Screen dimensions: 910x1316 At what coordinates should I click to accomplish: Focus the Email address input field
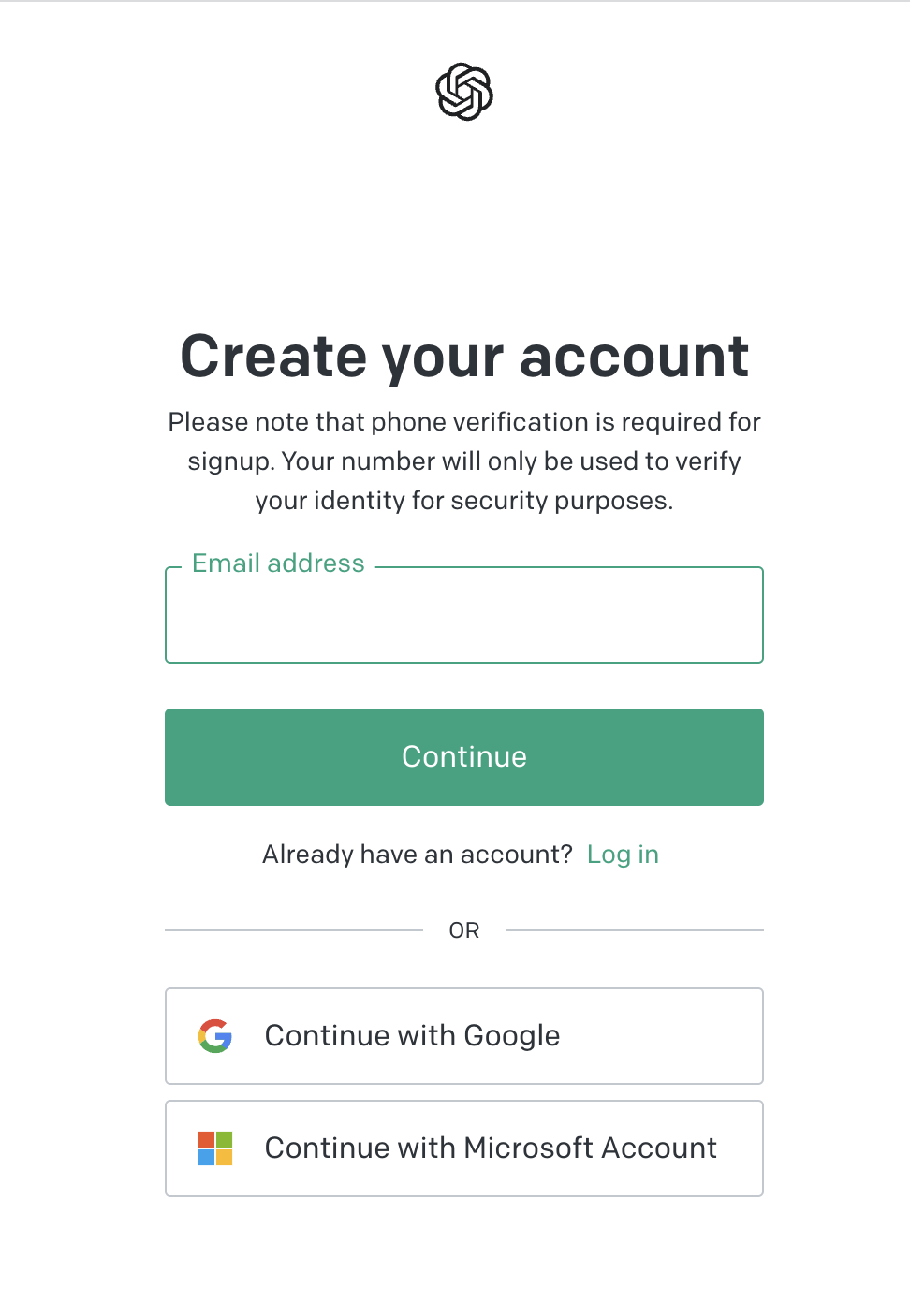(464, 615)
